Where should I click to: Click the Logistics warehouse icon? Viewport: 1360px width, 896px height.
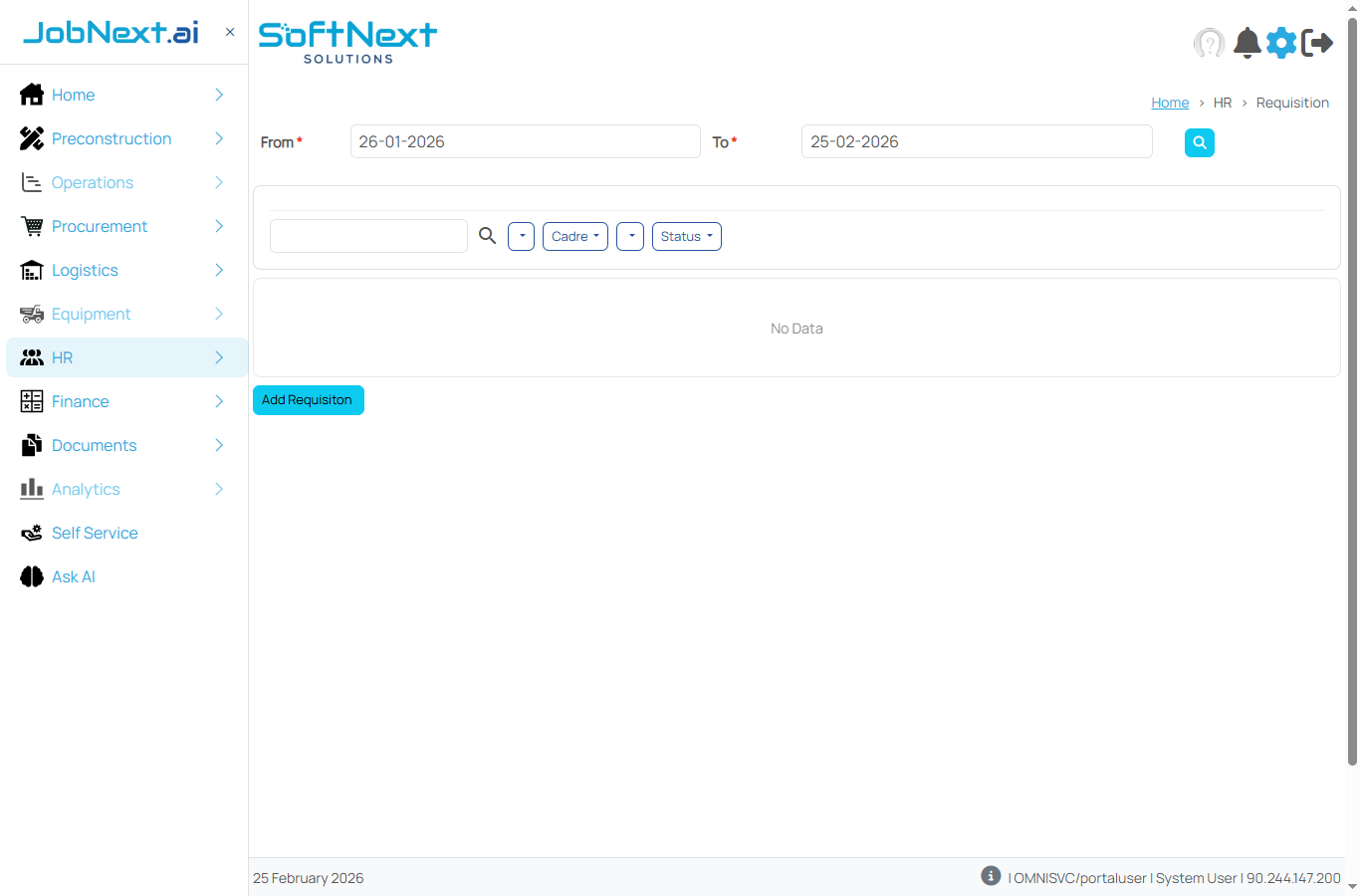coord(31,270)
